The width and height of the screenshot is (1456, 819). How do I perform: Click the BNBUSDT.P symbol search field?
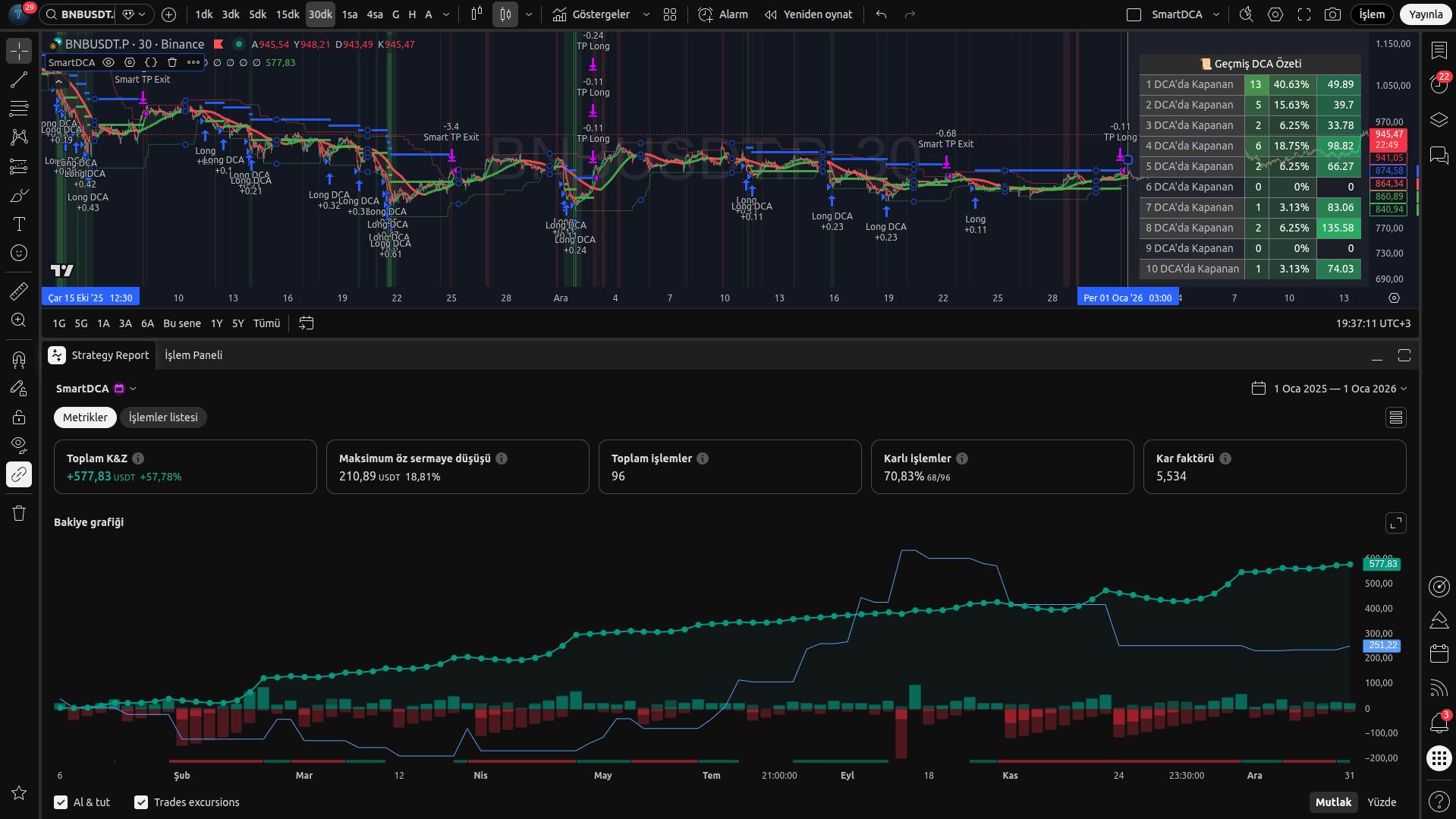[x=86, y=14]
